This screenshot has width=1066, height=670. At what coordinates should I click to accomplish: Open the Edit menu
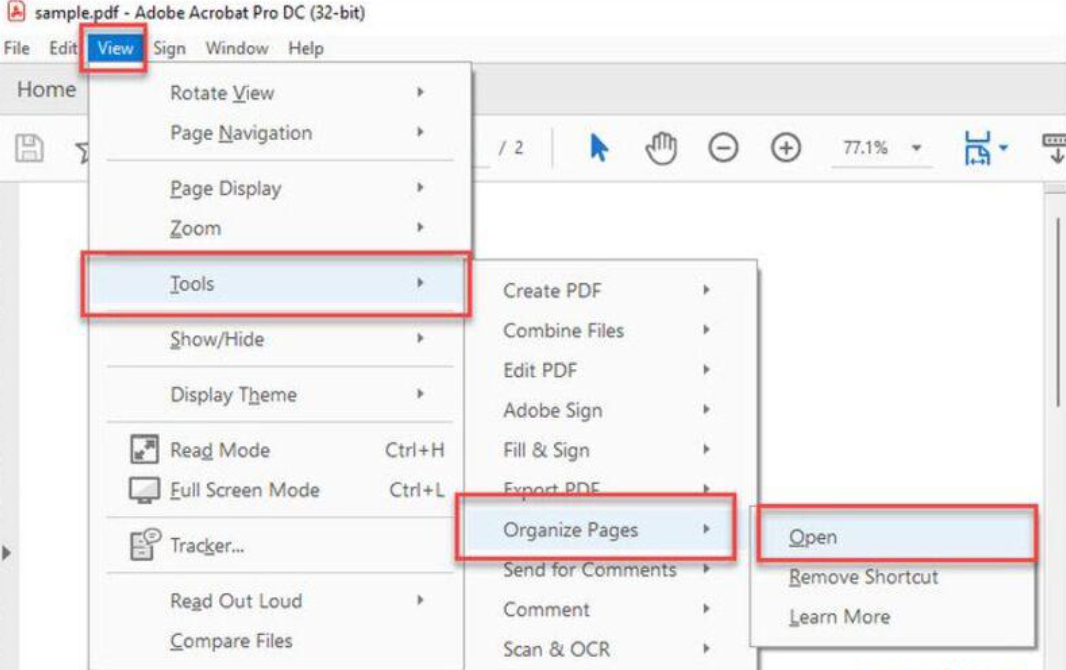click(63, 48)
